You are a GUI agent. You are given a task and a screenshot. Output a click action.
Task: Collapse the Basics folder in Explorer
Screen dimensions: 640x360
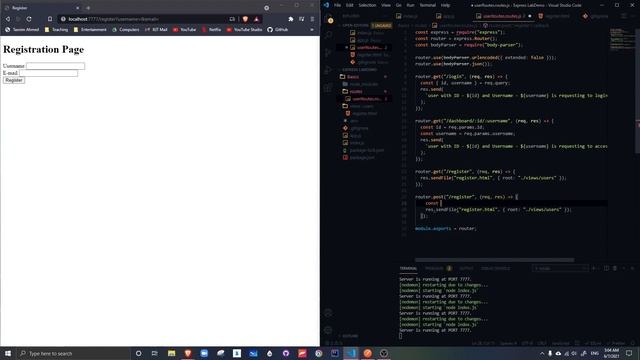363,77
